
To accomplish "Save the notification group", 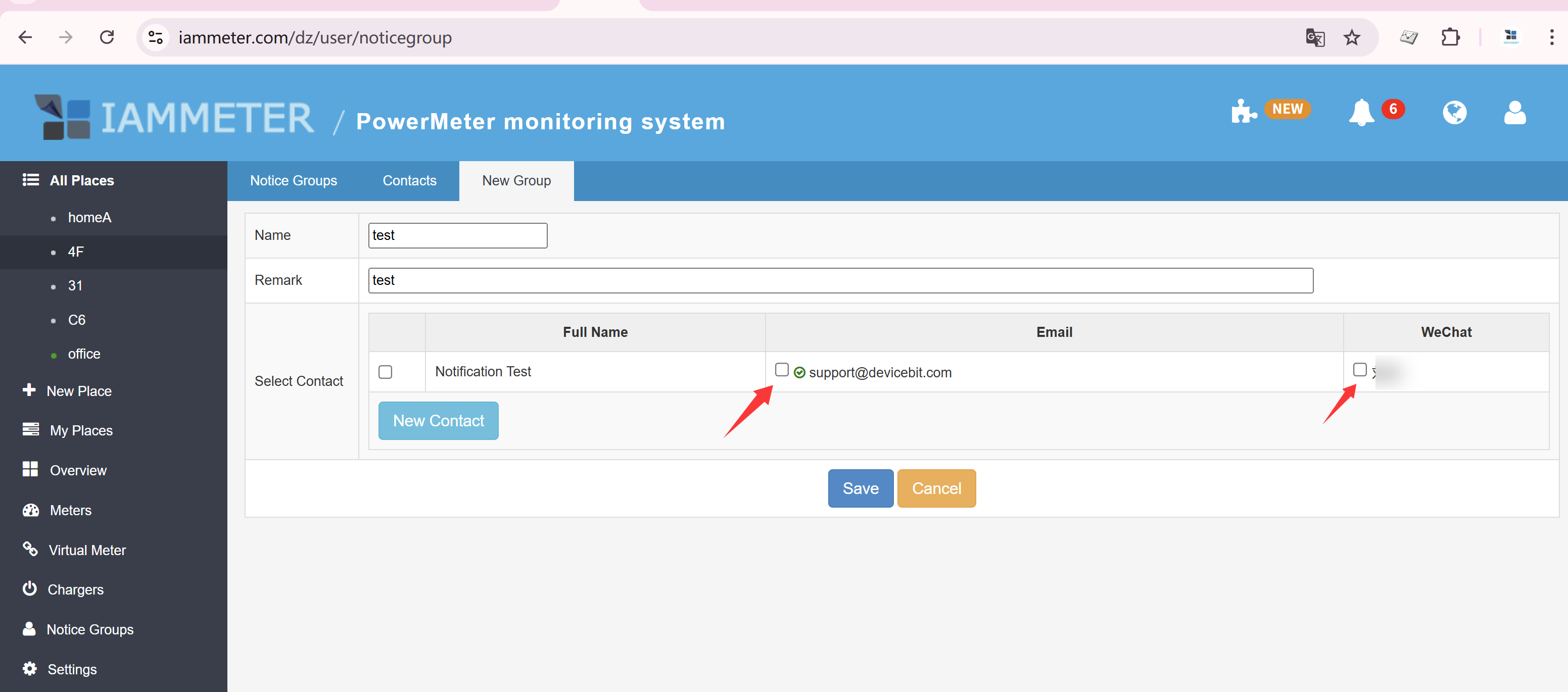I will (x=860, y=488).
